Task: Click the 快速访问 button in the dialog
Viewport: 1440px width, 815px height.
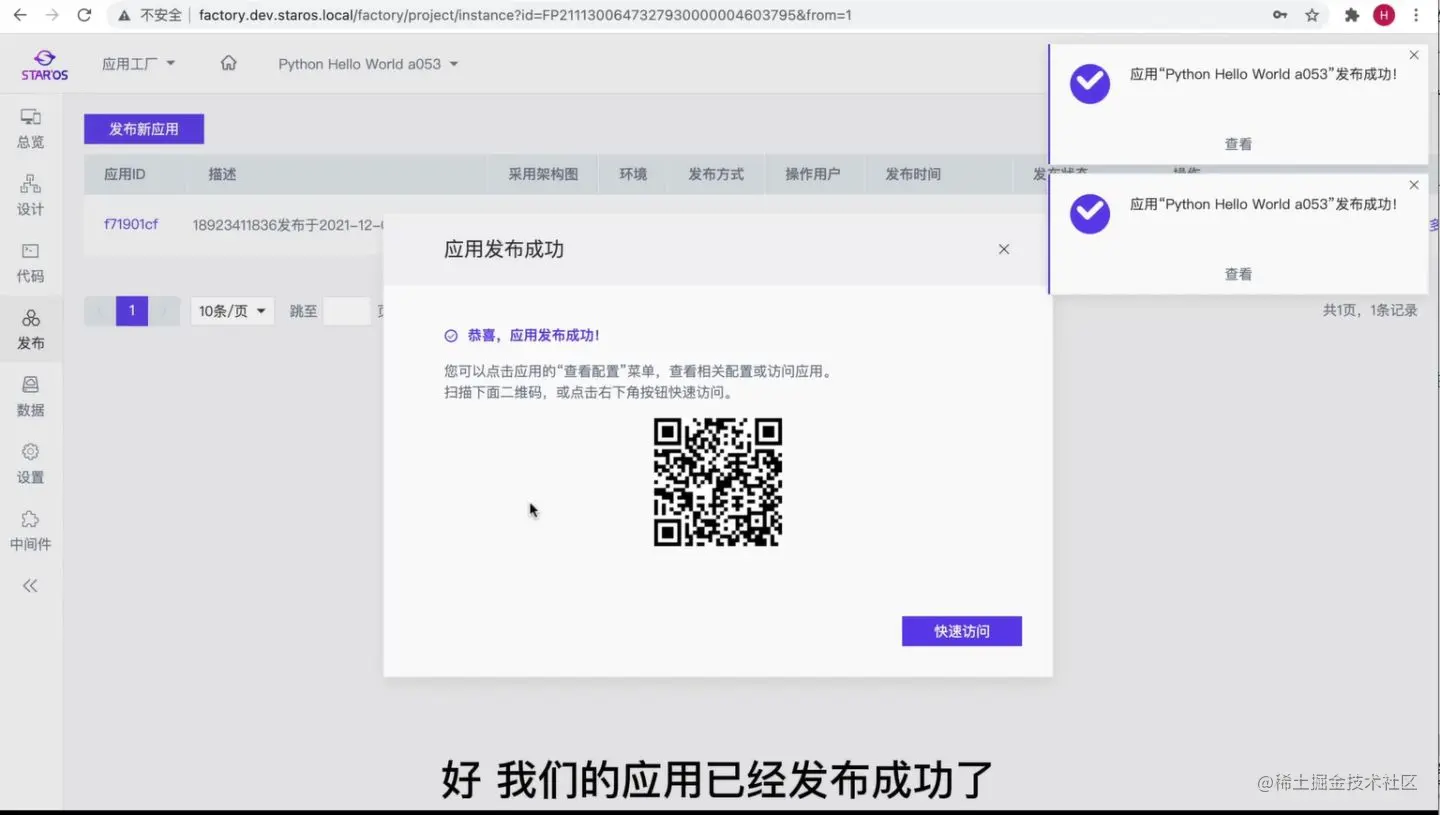Action: point(962,631)
